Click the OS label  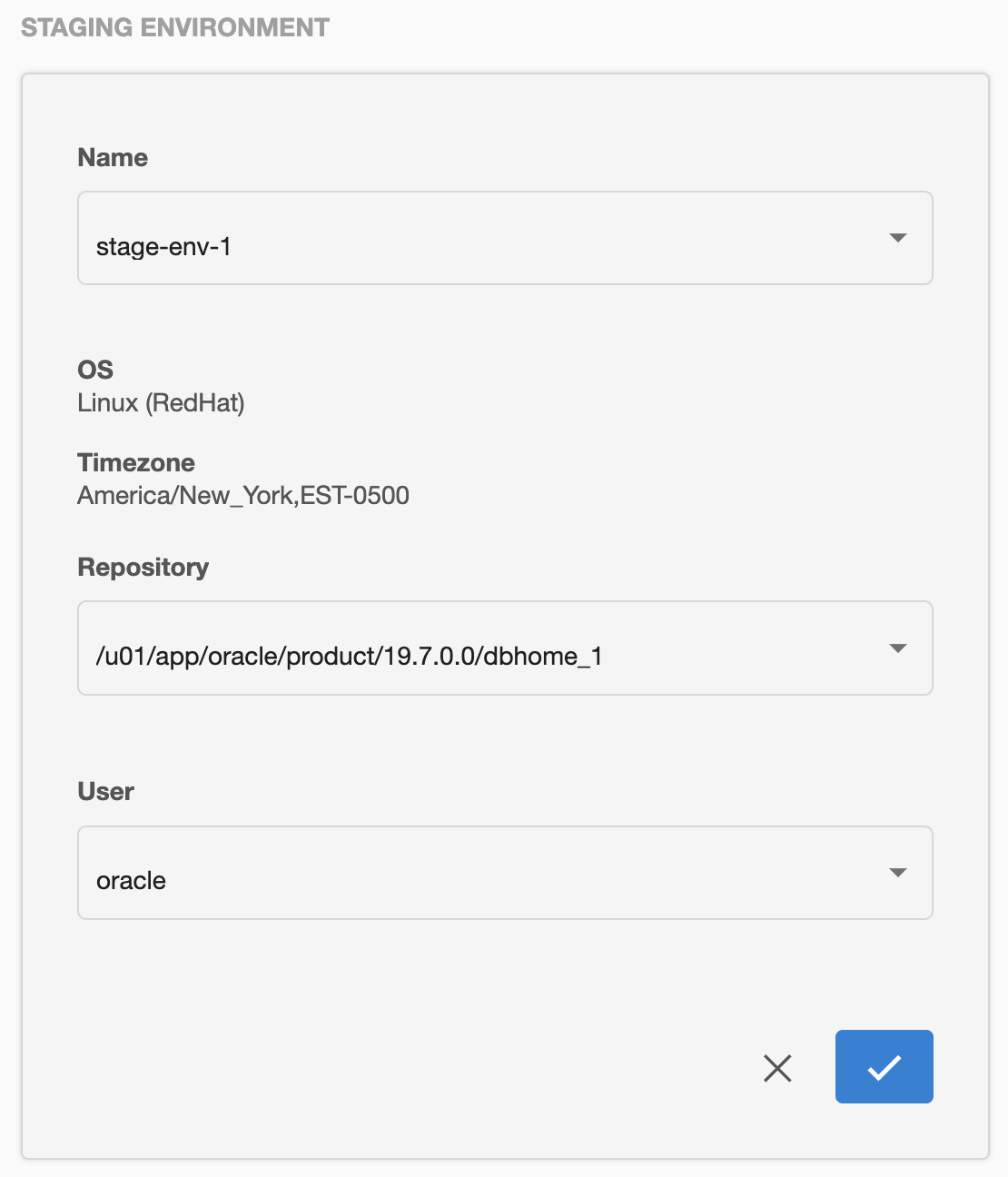coord(95,370)
